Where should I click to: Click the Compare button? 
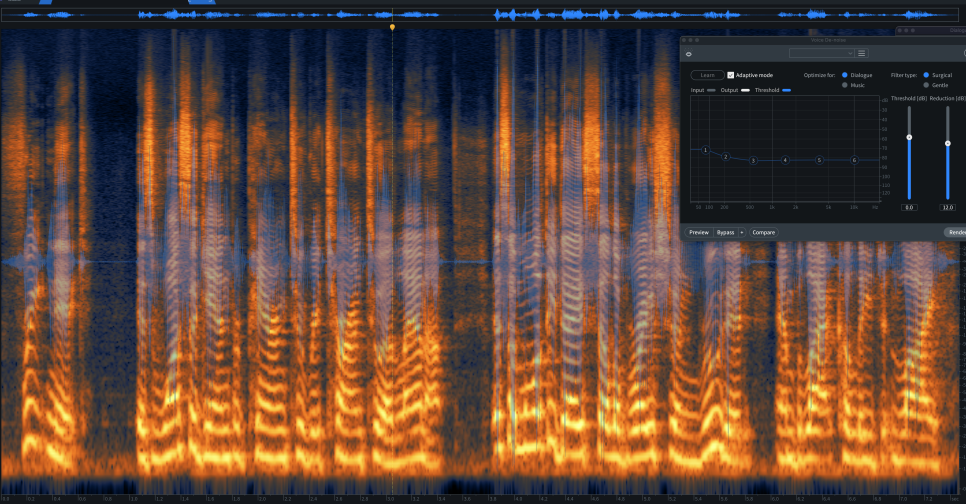[763, 232]
